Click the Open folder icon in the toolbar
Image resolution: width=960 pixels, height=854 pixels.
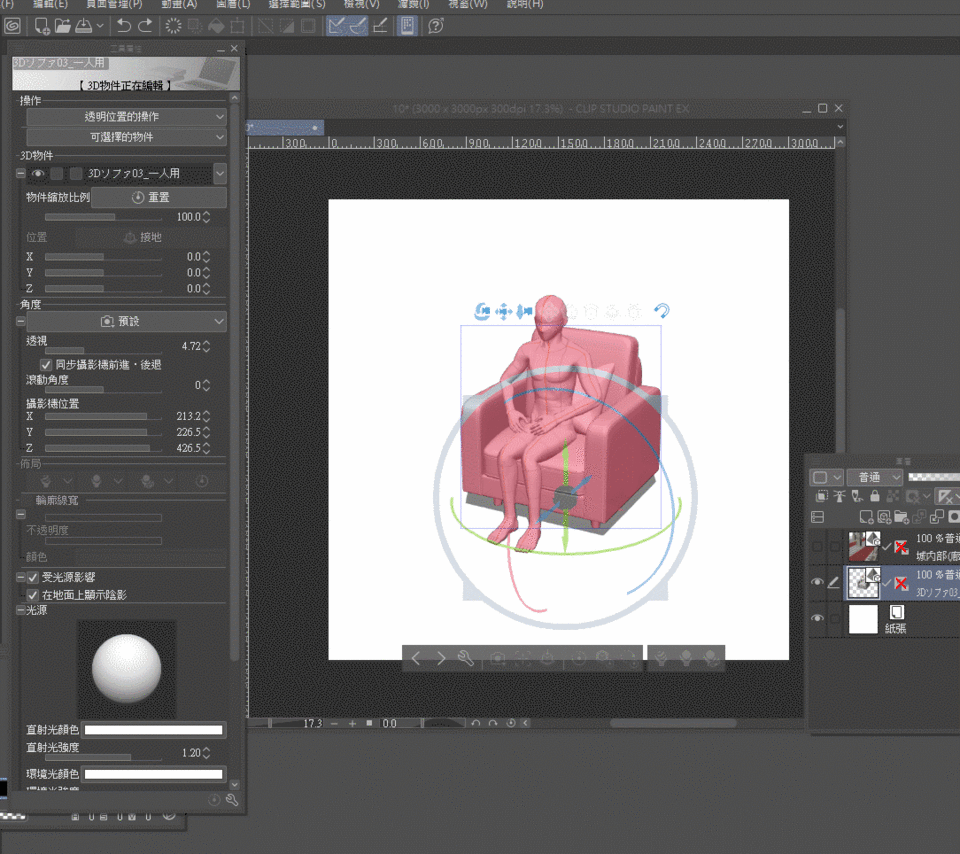click(x=63, y=26)
